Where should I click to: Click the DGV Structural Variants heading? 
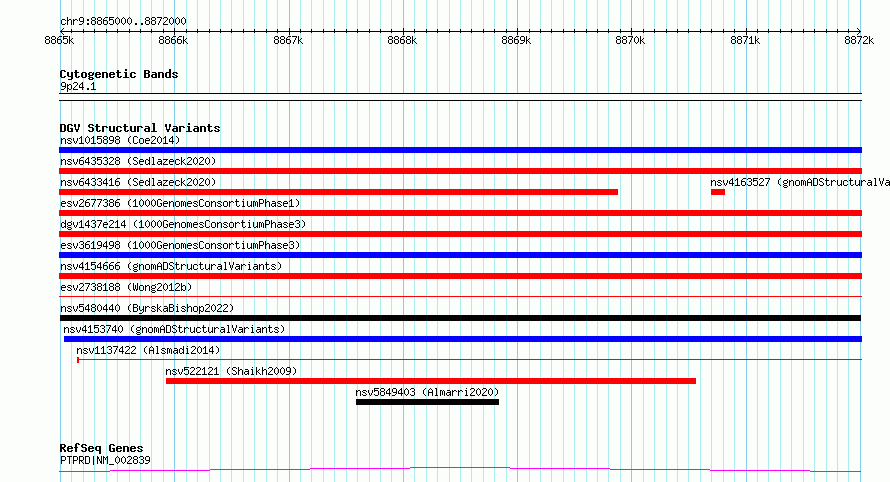point(140,128)
